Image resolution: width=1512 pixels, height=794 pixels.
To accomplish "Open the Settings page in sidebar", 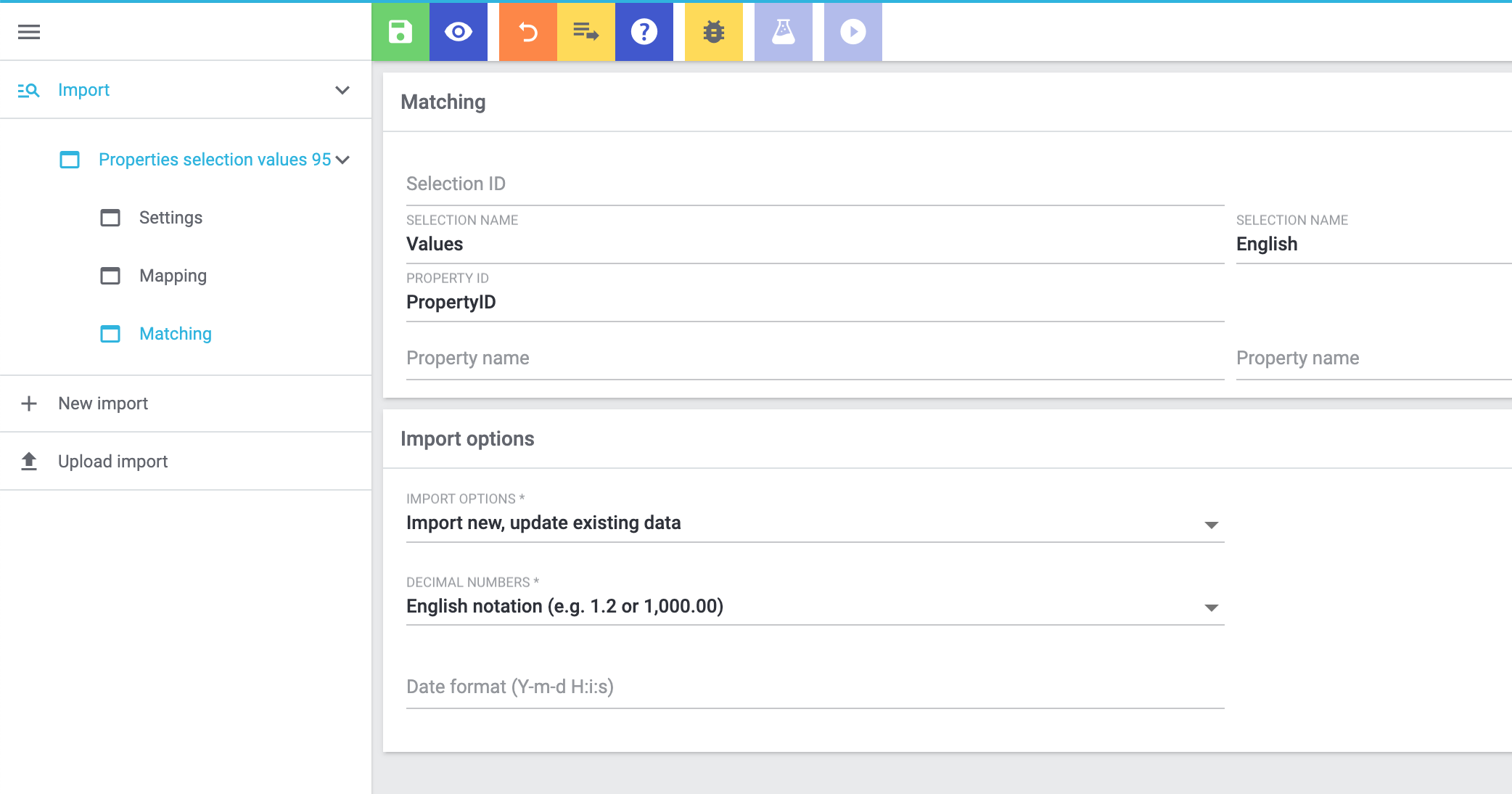I will point(170,218).
